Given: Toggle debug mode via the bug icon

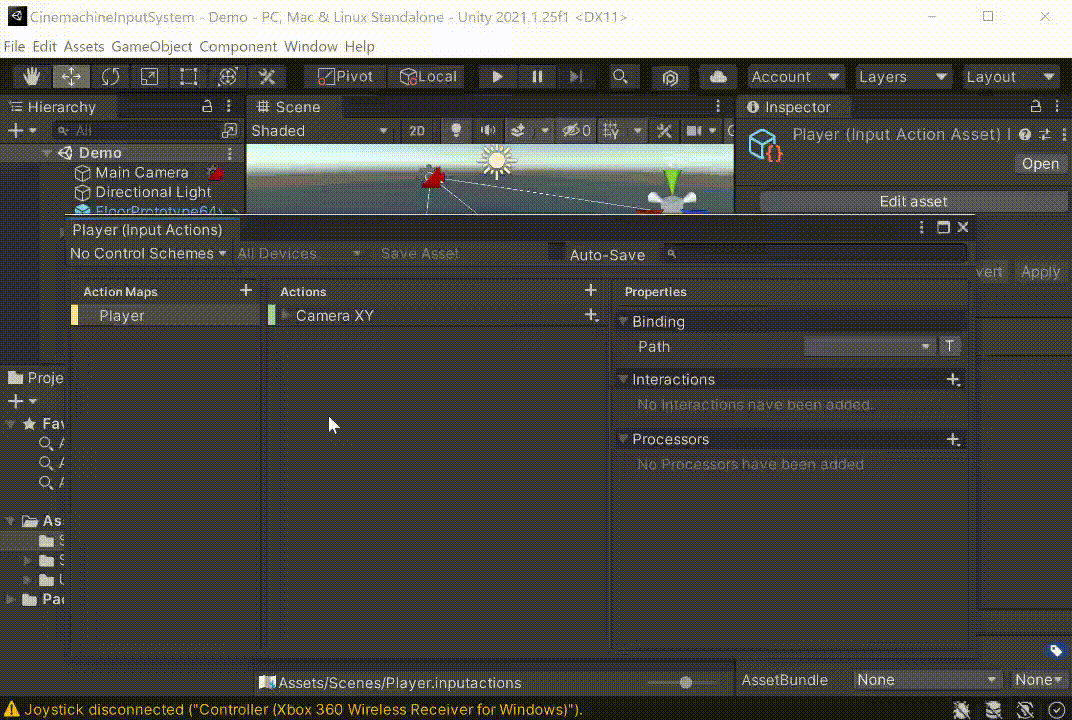Looking at the screenshot, I should point(961,710).
